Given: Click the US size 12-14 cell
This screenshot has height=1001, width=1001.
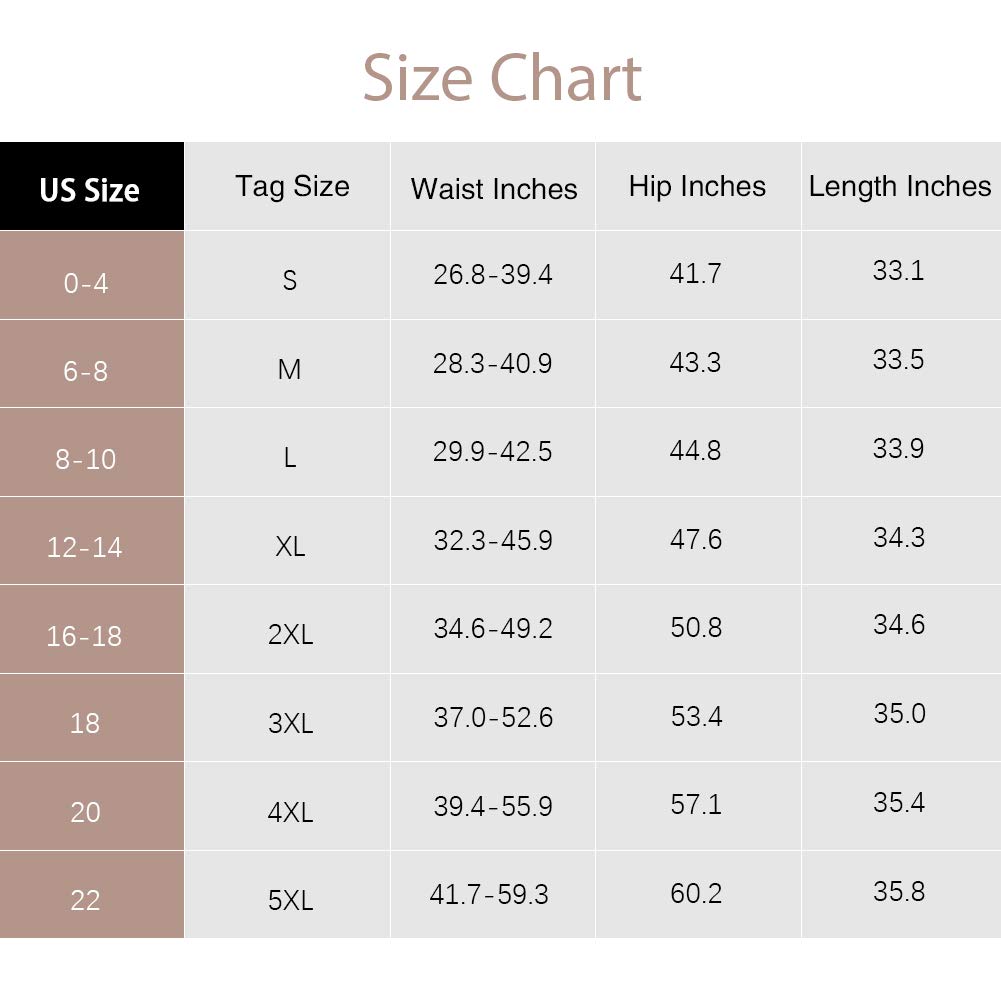Looking at the screenshot, I should 85,547.
